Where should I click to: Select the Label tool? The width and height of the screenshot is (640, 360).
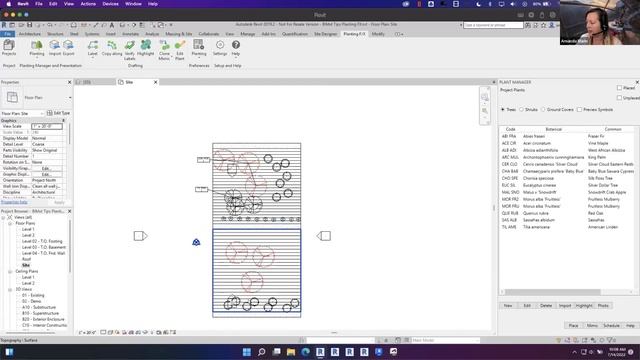tap(93, 48)
